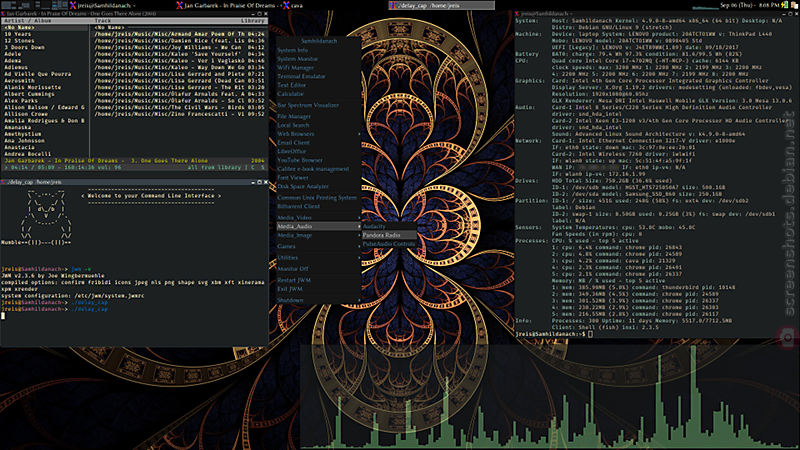Click the 'Track' column header
Image resolution: width=800 pixels, height=450 pixels.
tap(103, 21)
